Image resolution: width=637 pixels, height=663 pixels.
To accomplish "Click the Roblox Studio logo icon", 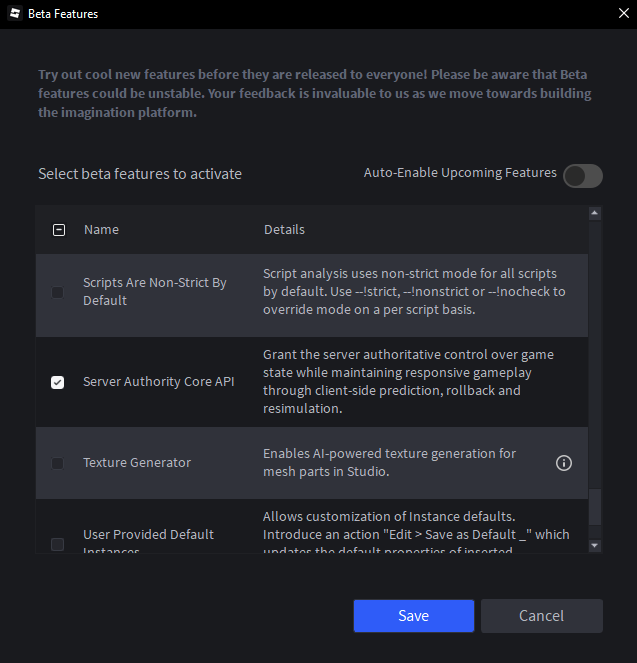I will coord(15,14).
